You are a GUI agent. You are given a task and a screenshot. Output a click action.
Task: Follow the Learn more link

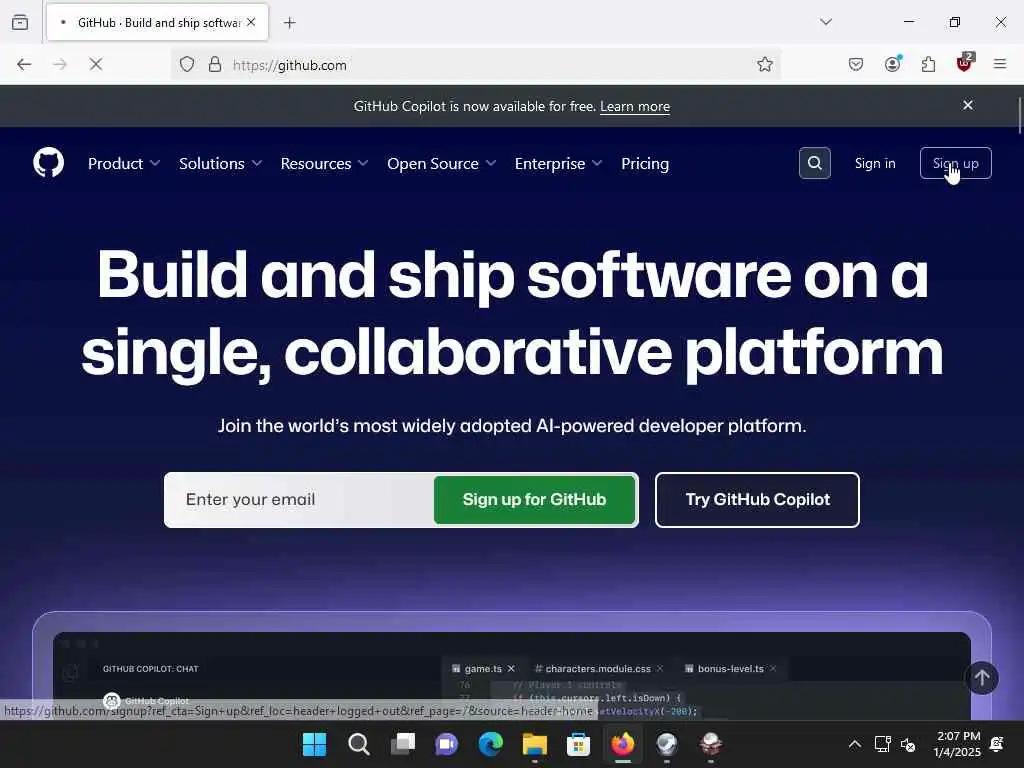[635, 106]
